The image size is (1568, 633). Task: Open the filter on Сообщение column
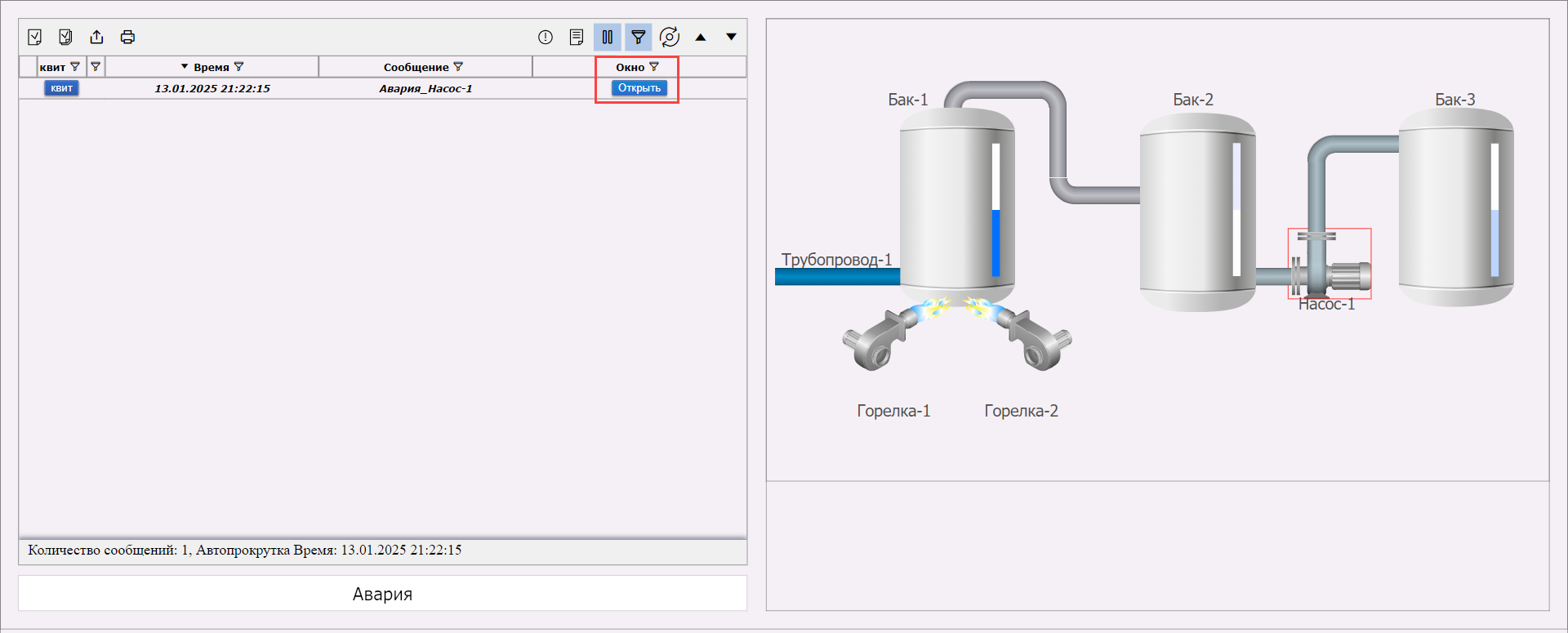[x=458, y=67]
